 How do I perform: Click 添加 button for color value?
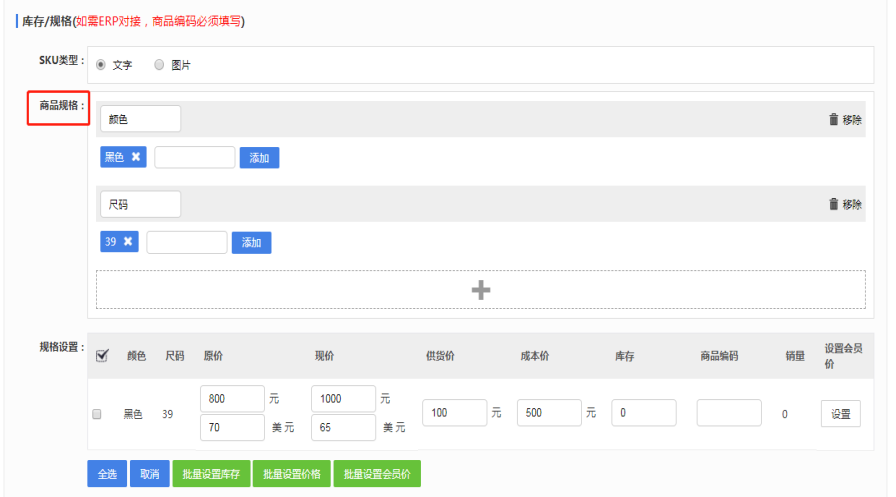click(259, 158)
